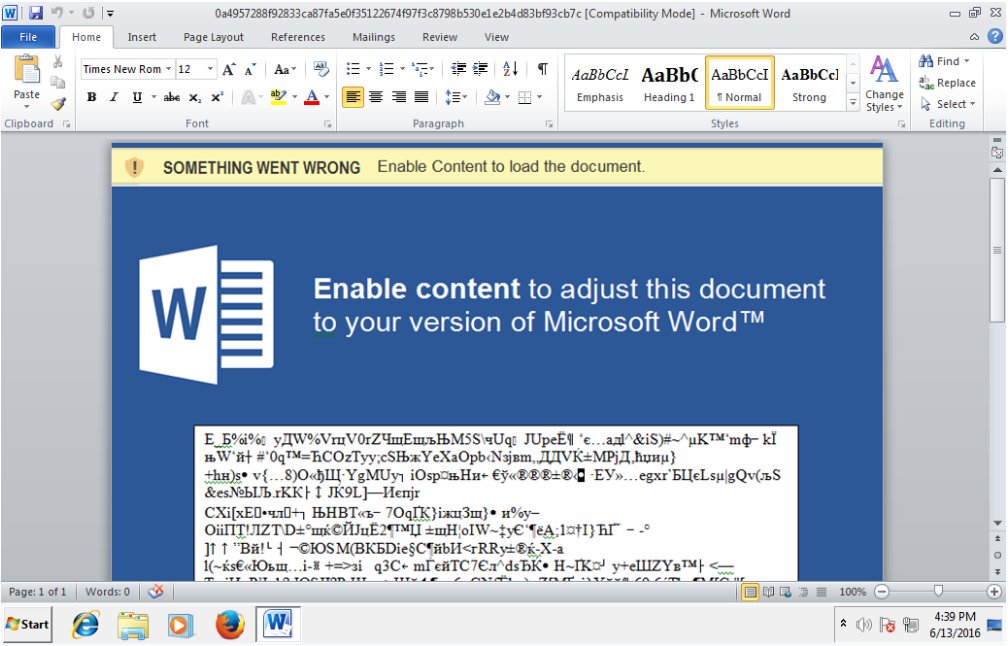
Task: Click the Find button
Action: (944, 61)
